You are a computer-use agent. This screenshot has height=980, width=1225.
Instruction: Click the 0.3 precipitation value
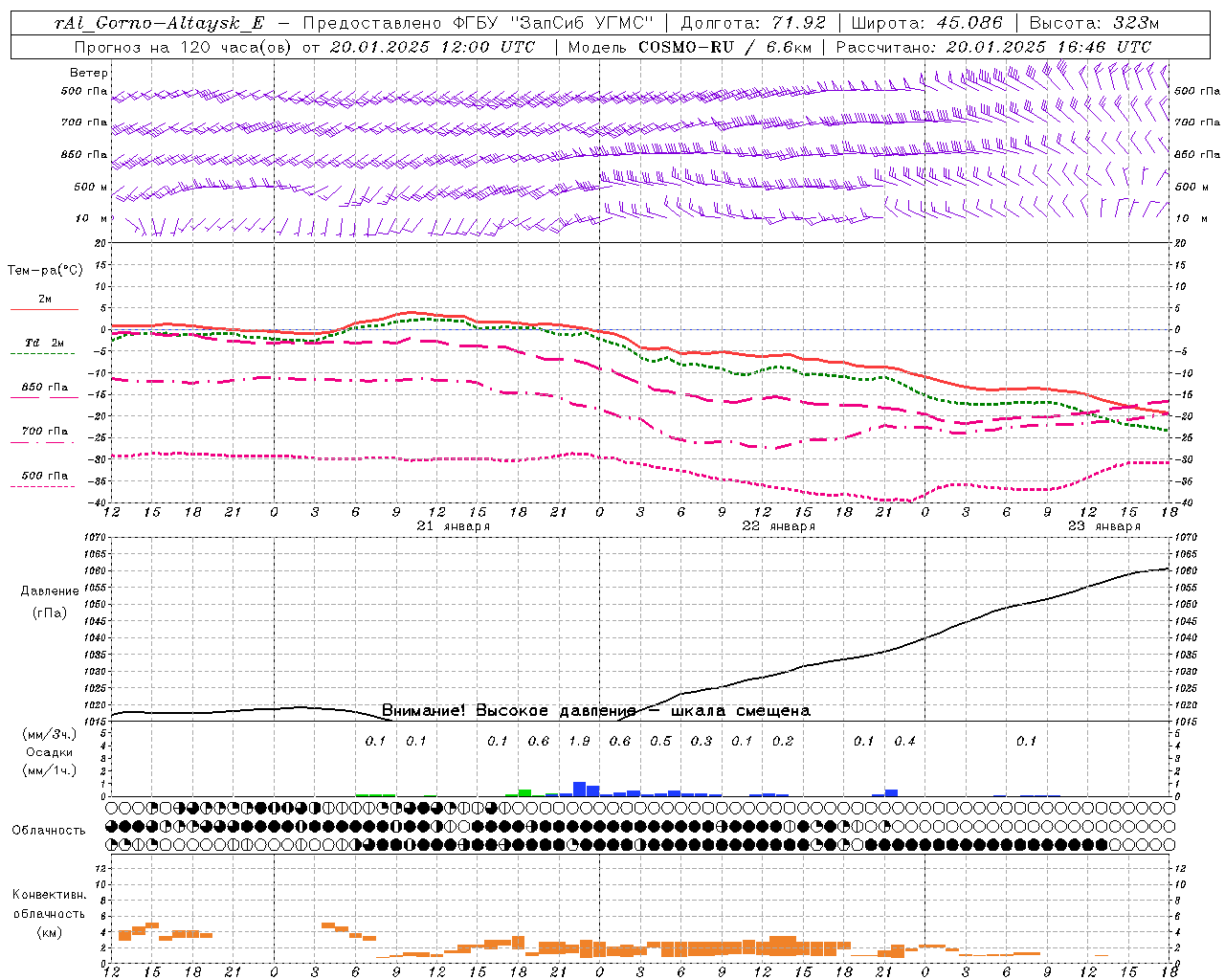(702, 742)
